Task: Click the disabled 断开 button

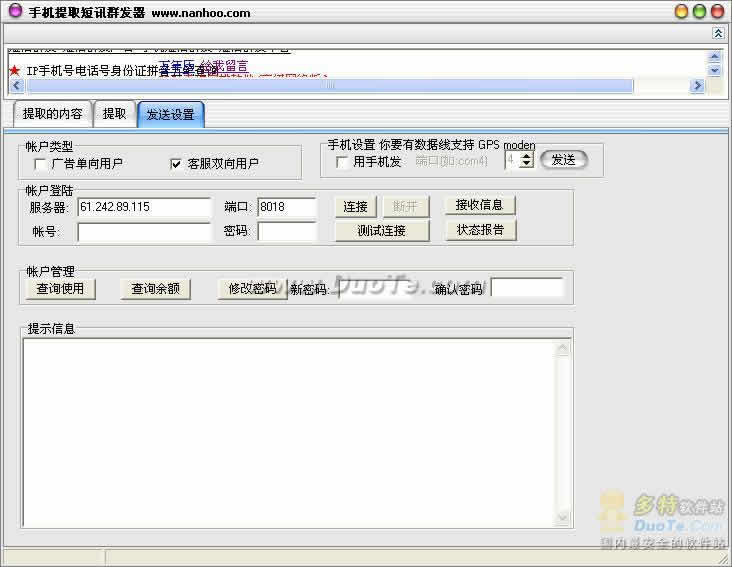Action: [406, 207]
